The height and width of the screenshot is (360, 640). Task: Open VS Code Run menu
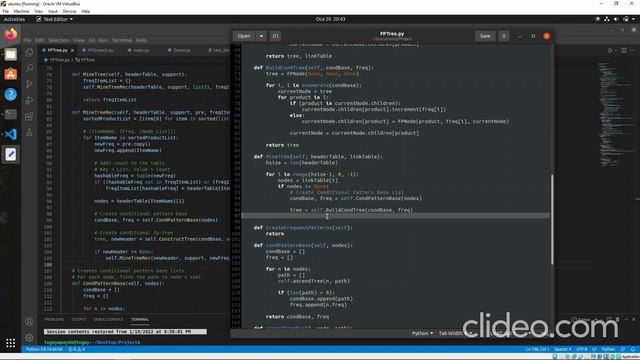coord(103,40)
